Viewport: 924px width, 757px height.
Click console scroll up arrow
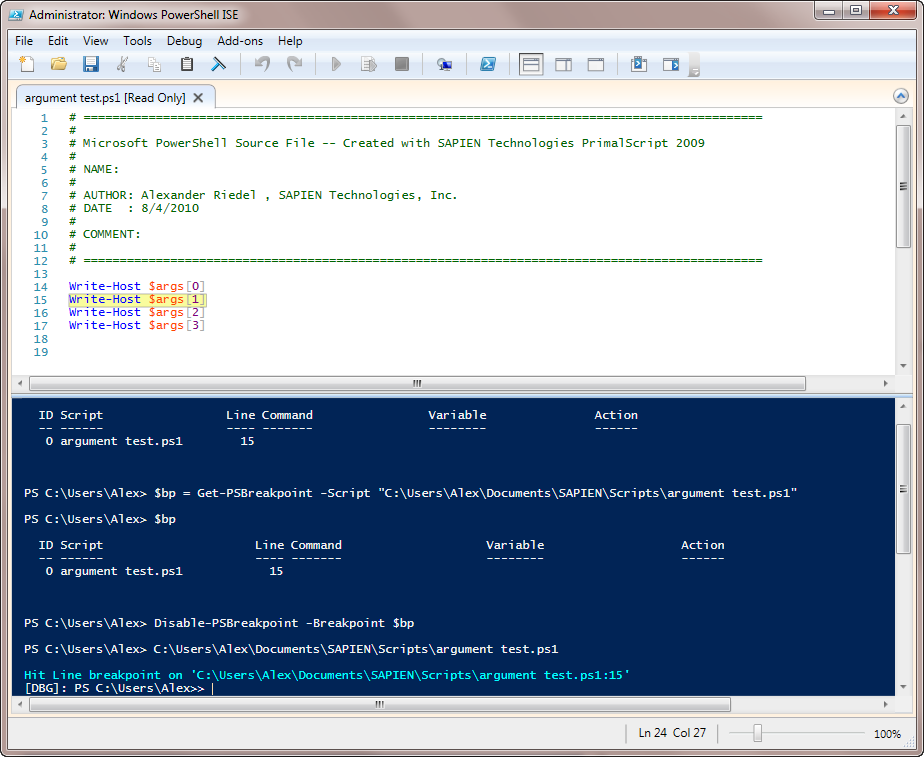(903, 406)
